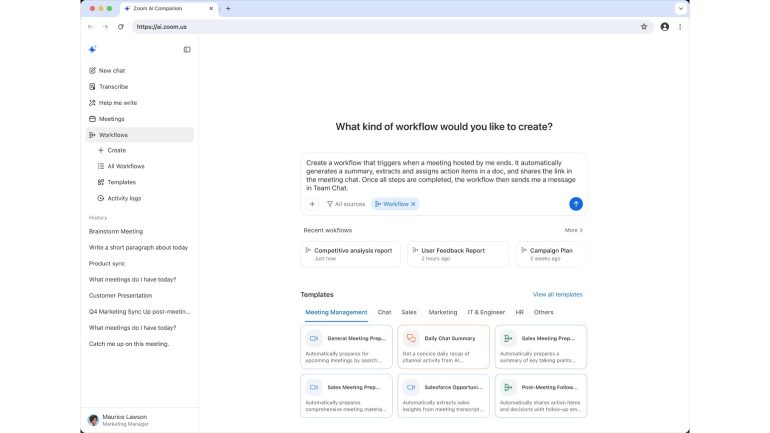The height and width of the screenshot is (433, 770).
Task: Open Transcribe in the sidebar
Action: pyautogui.click(x=113, y=87)
